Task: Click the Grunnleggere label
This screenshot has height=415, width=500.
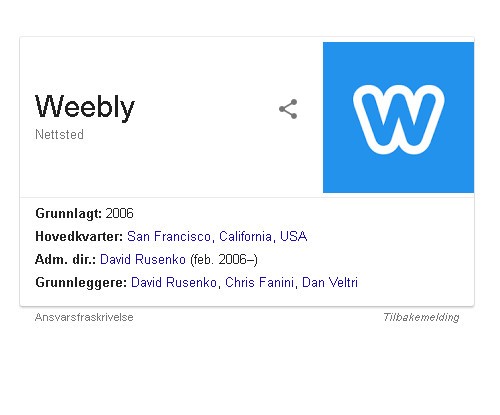Action: (81, 282)
